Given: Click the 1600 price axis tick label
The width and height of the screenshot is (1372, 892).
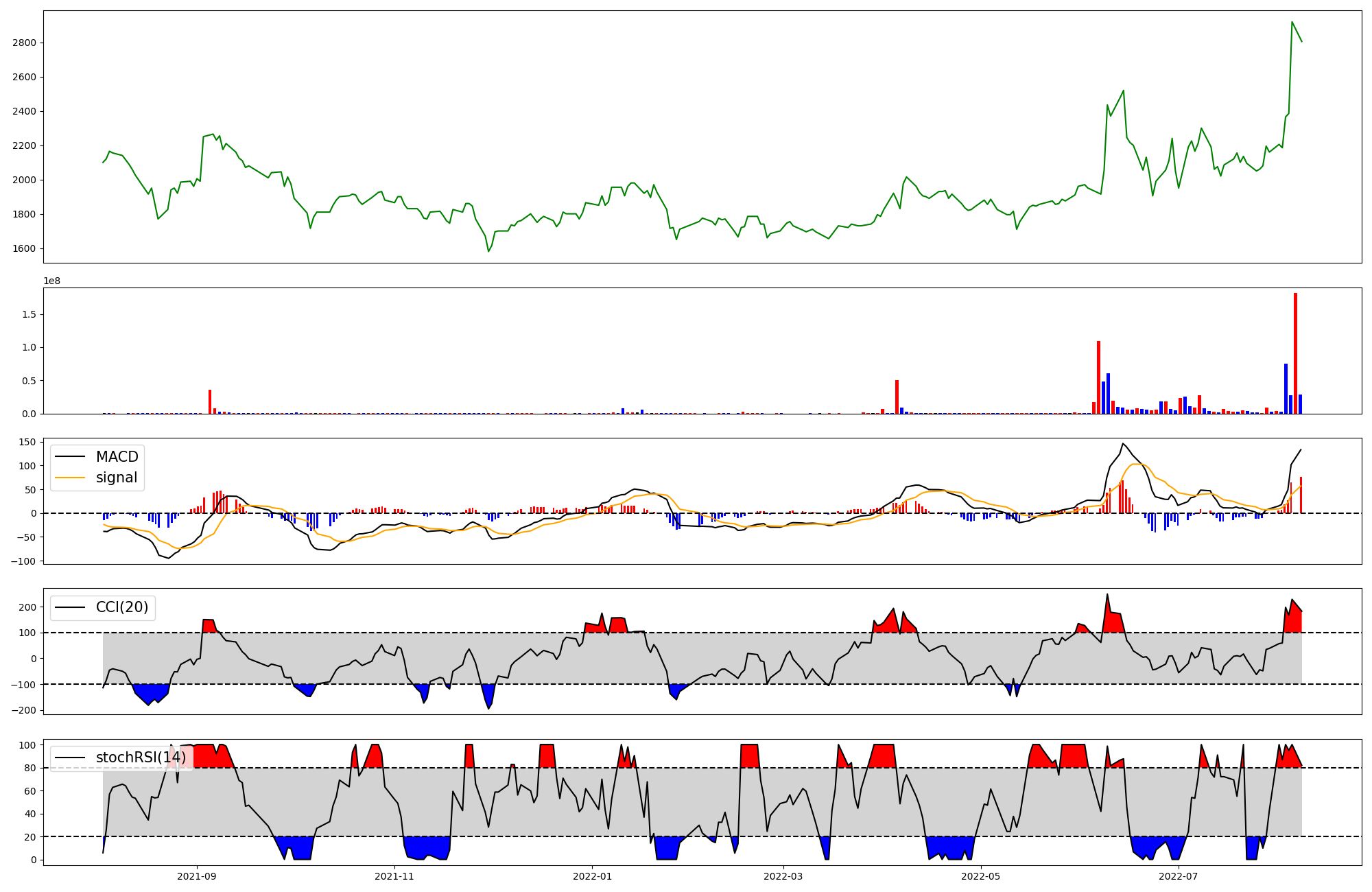Looking at the screenshot, I should pos(24,248).
